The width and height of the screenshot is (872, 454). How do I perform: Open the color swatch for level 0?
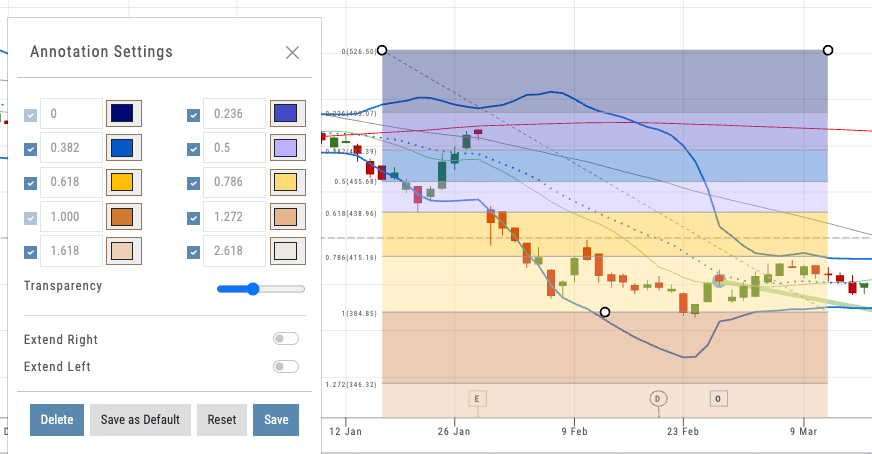pos(125,114)
